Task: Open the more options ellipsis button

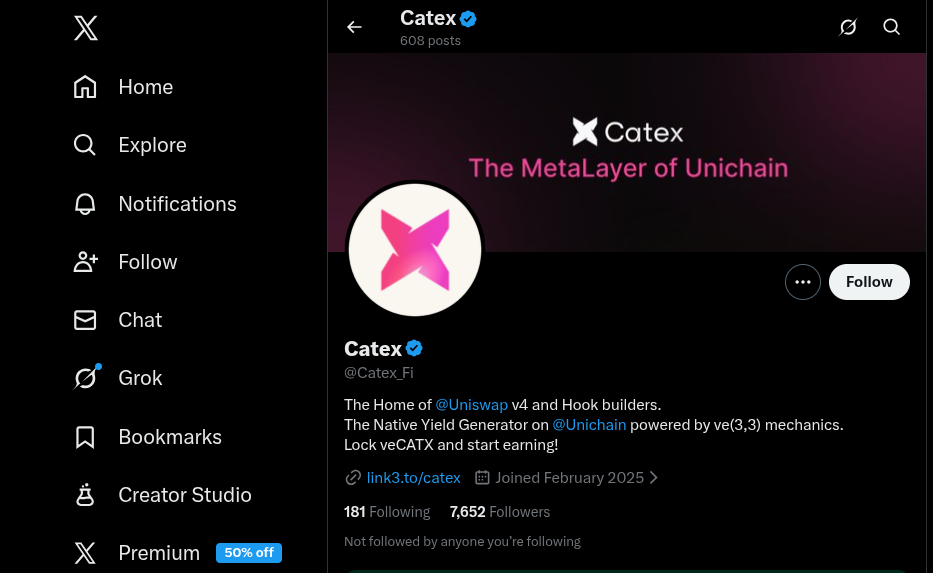Action: (802, 282)
